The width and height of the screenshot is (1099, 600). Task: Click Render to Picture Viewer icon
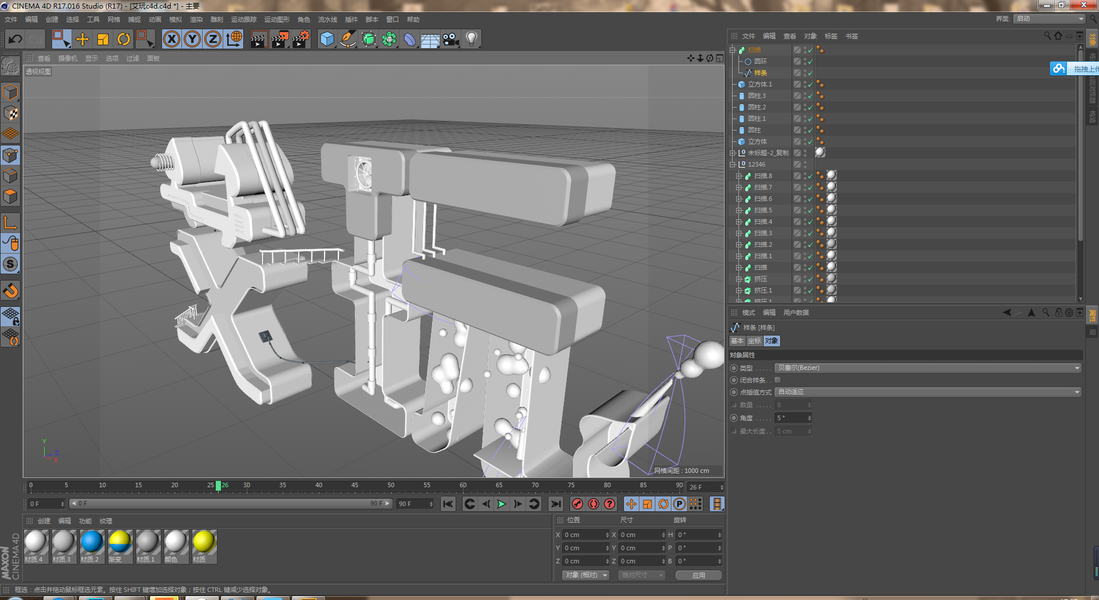(x=280, y=39)
